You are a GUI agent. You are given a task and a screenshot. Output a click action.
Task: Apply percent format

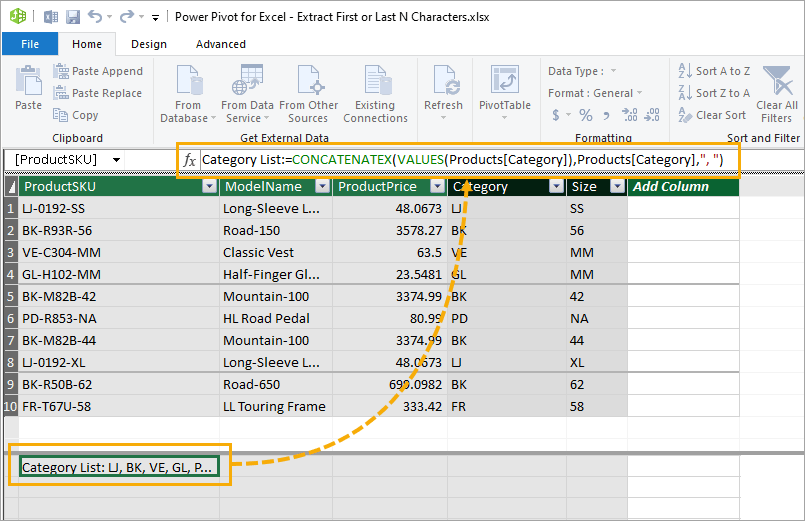click(586, 114)
